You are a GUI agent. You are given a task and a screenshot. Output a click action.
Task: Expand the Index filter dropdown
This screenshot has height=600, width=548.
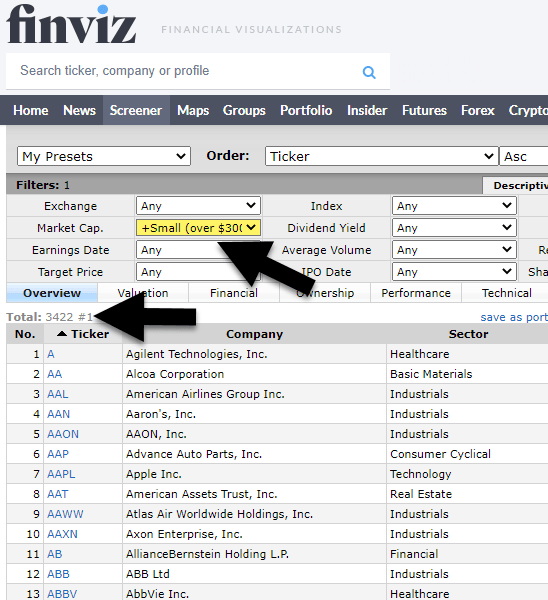(x=454, y=206)
